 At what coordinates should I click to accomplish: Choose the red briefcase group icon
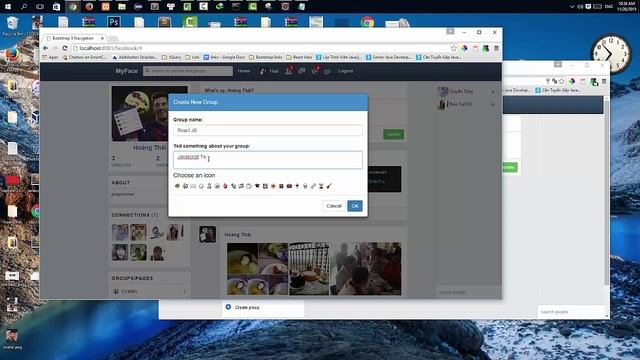(289, 186)
